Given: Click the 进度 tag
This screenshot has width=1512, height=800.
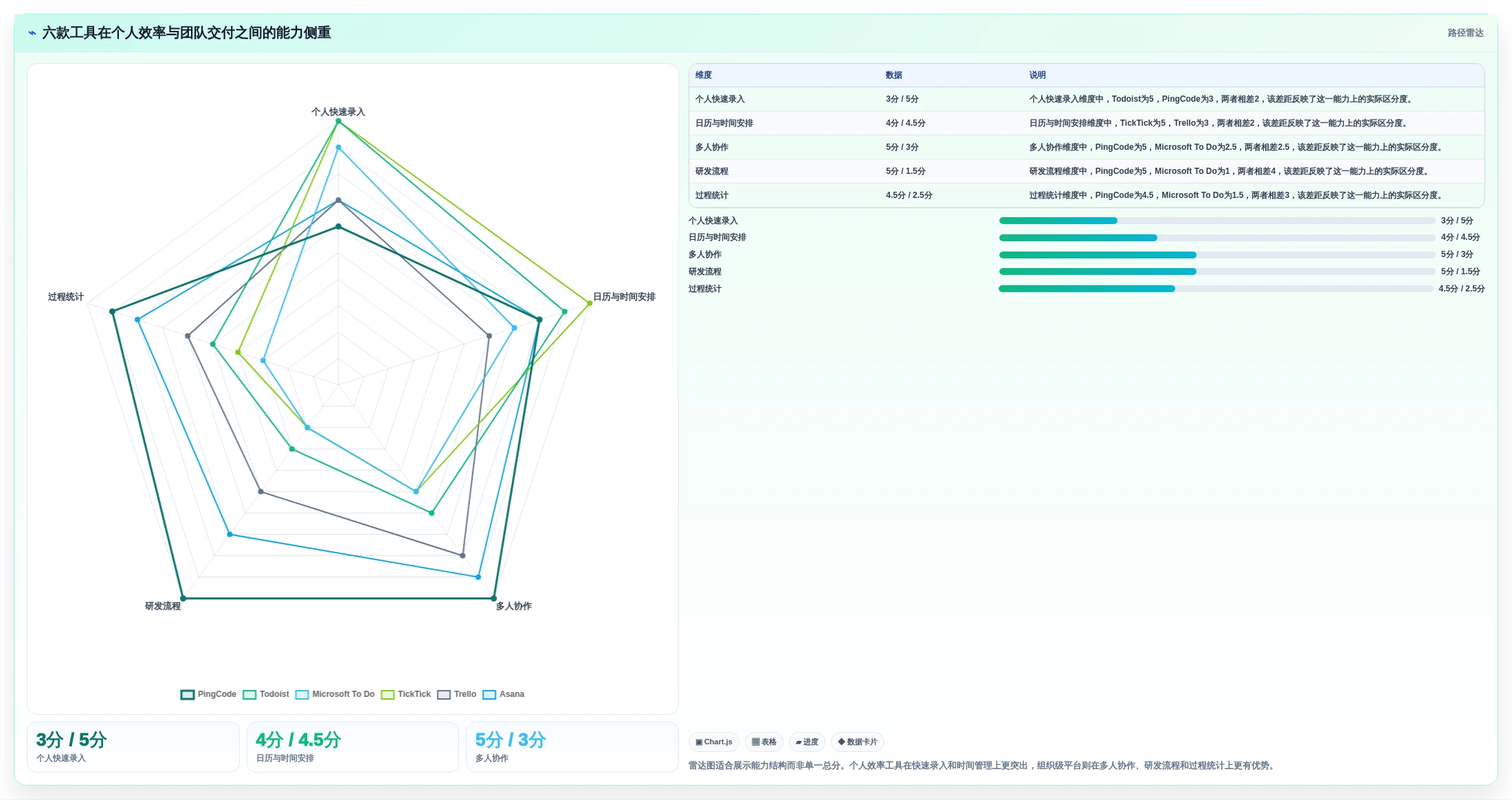Looking at the screenshot, I should (x=807, y=742).
